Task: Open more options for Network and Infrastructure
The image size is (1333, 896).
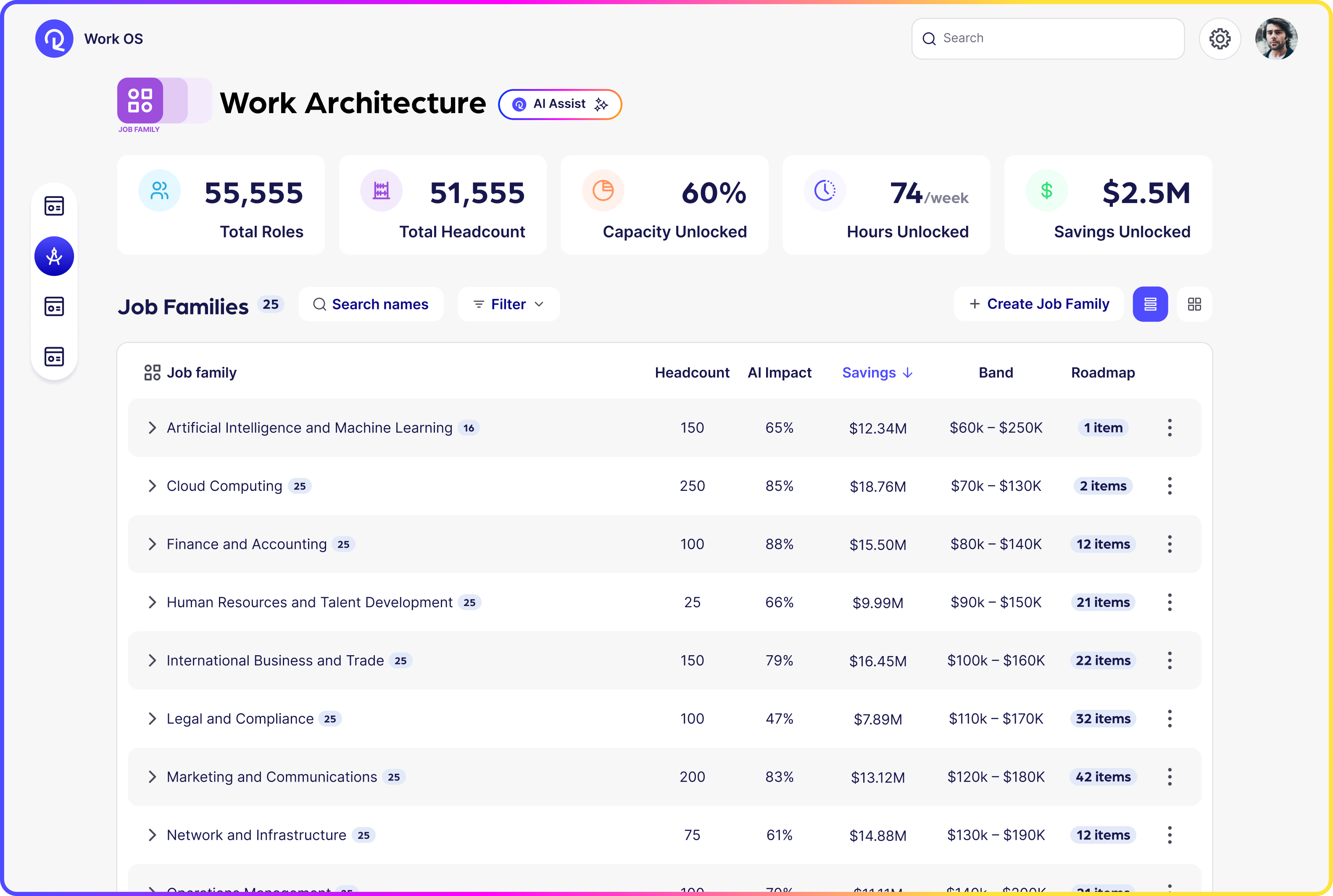Action: click(1170, 835)
